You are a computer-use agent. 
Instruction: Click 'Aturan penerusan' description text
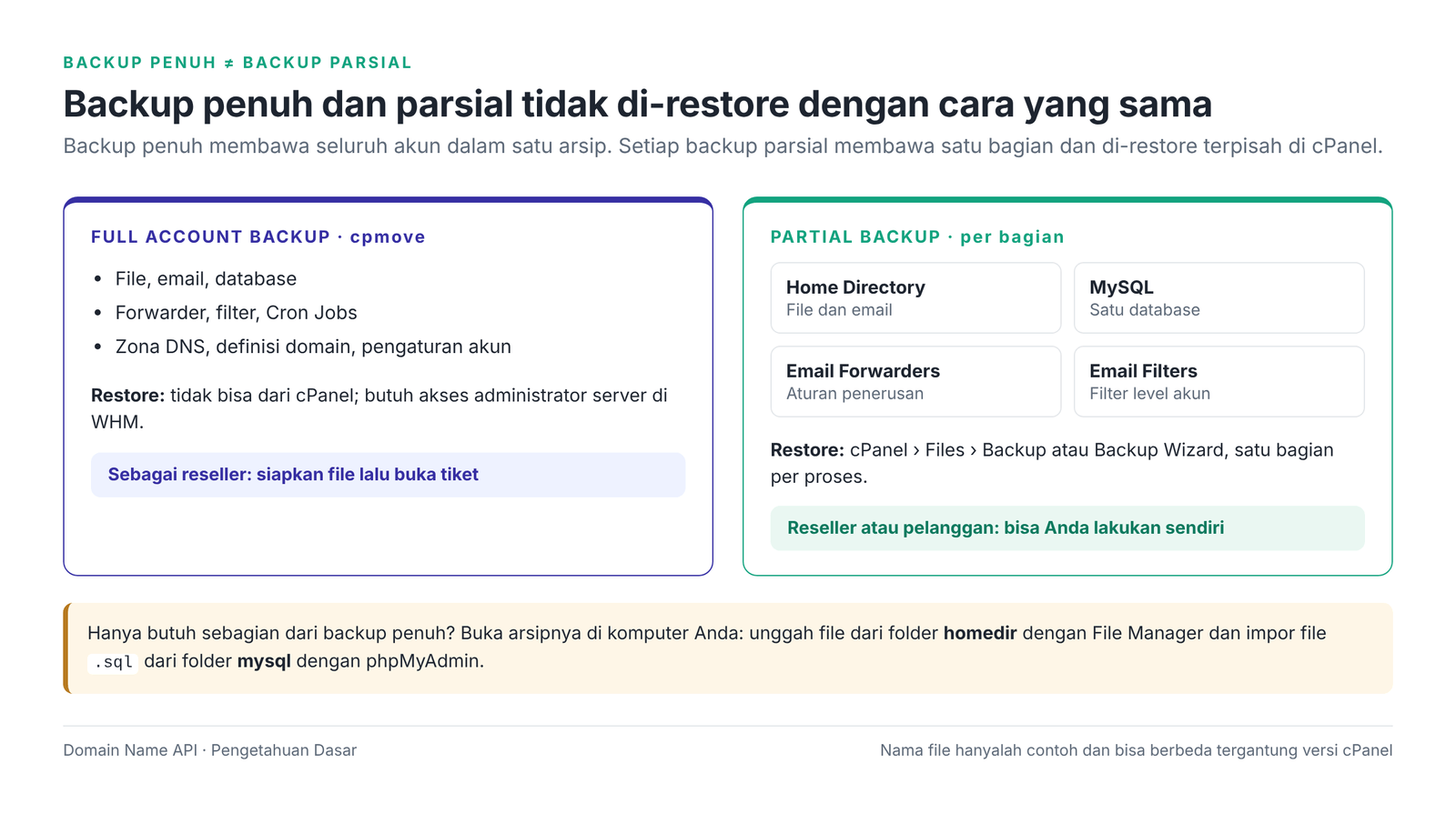(854, 394)
